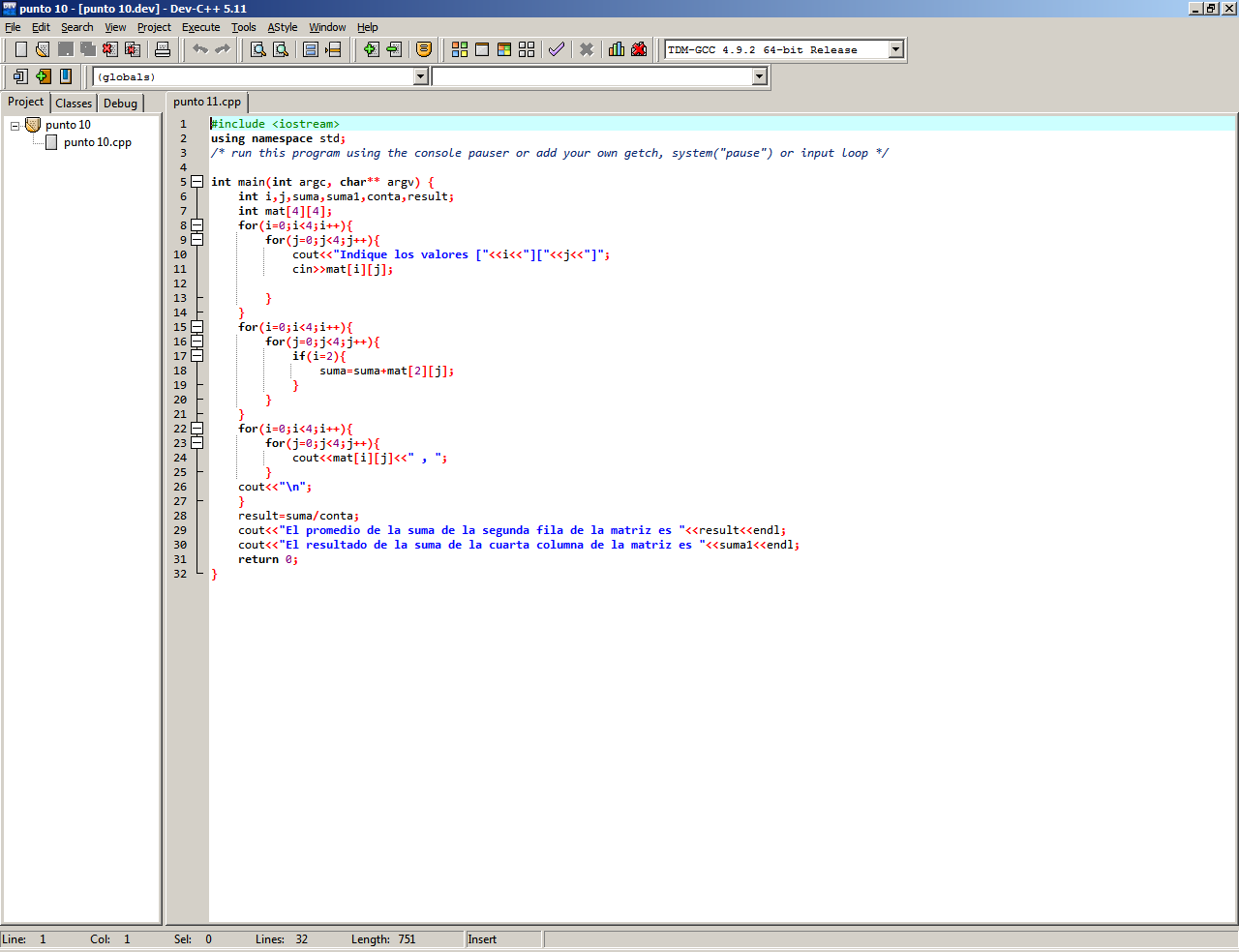1239x952 pixels.
Task: Click the Print icon in the toolbar
Action: pos(163,49)
